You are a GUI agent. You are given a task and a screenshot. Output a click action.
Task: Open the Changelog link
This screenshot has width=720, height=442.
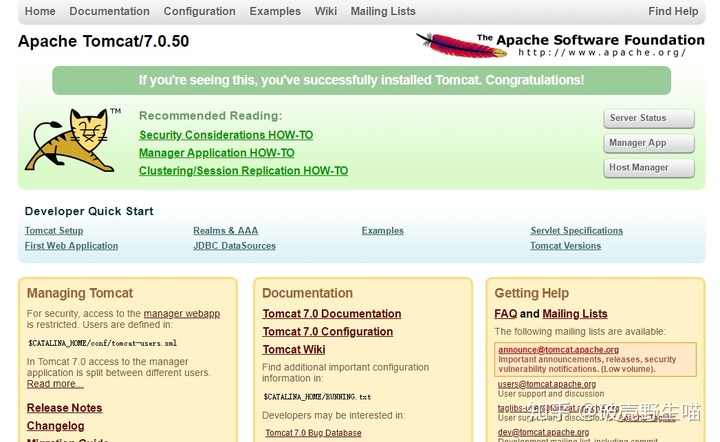tap(56, 425)
